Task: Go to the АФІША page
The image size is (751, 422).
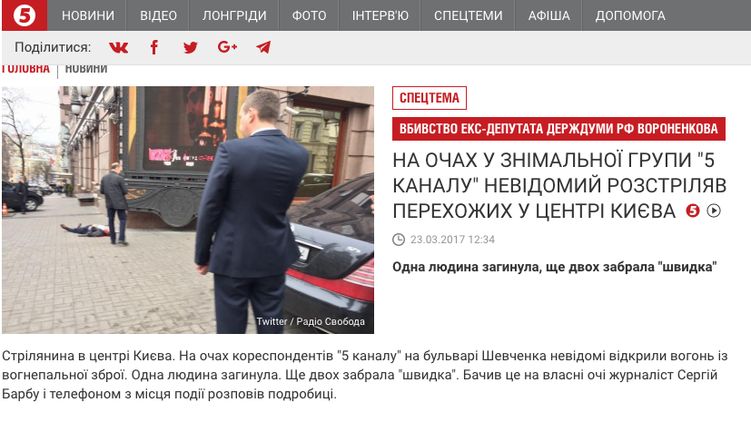Action: (549, 15)
